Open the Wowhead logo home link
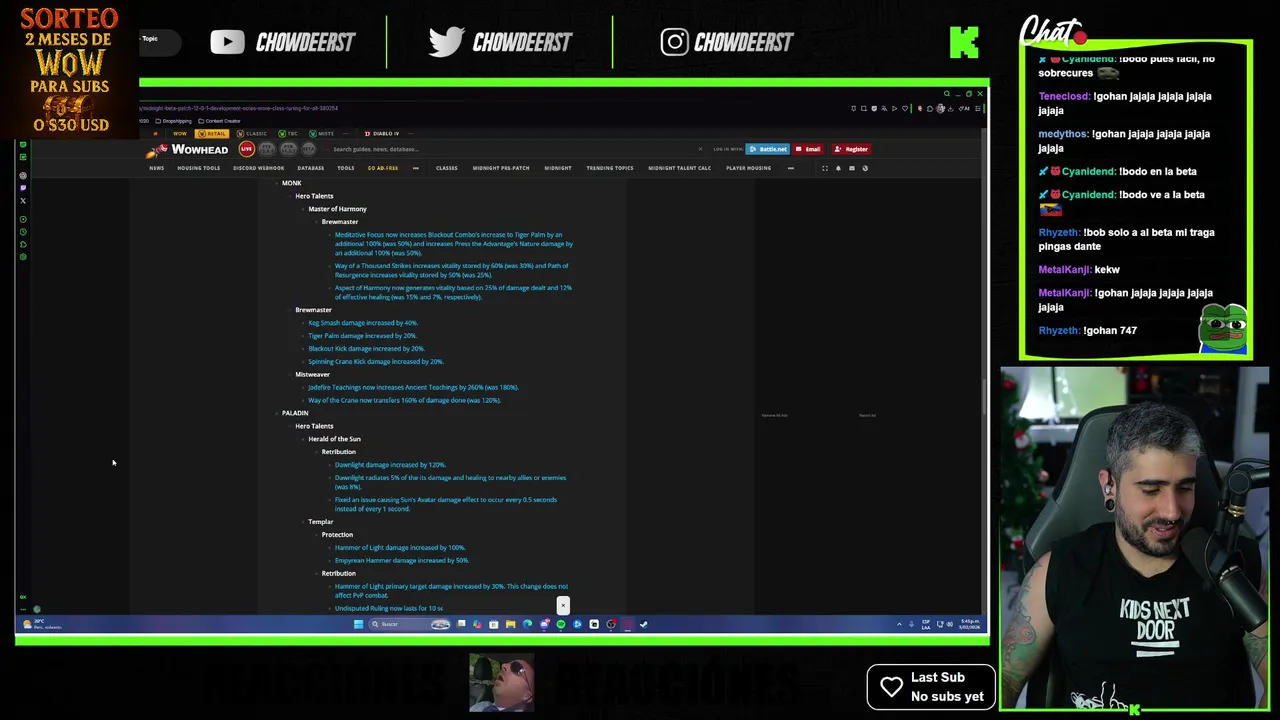 187,149
